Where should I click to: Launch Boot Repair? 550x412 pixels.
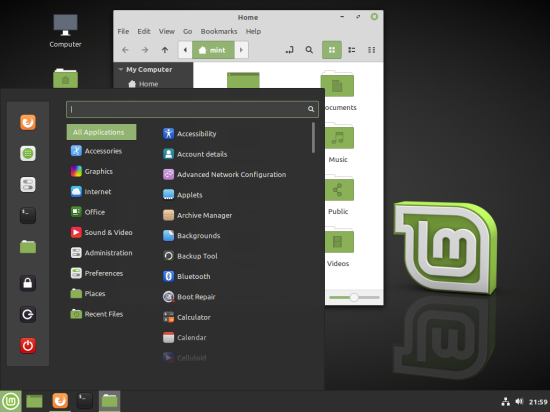[x=189, y=297]
